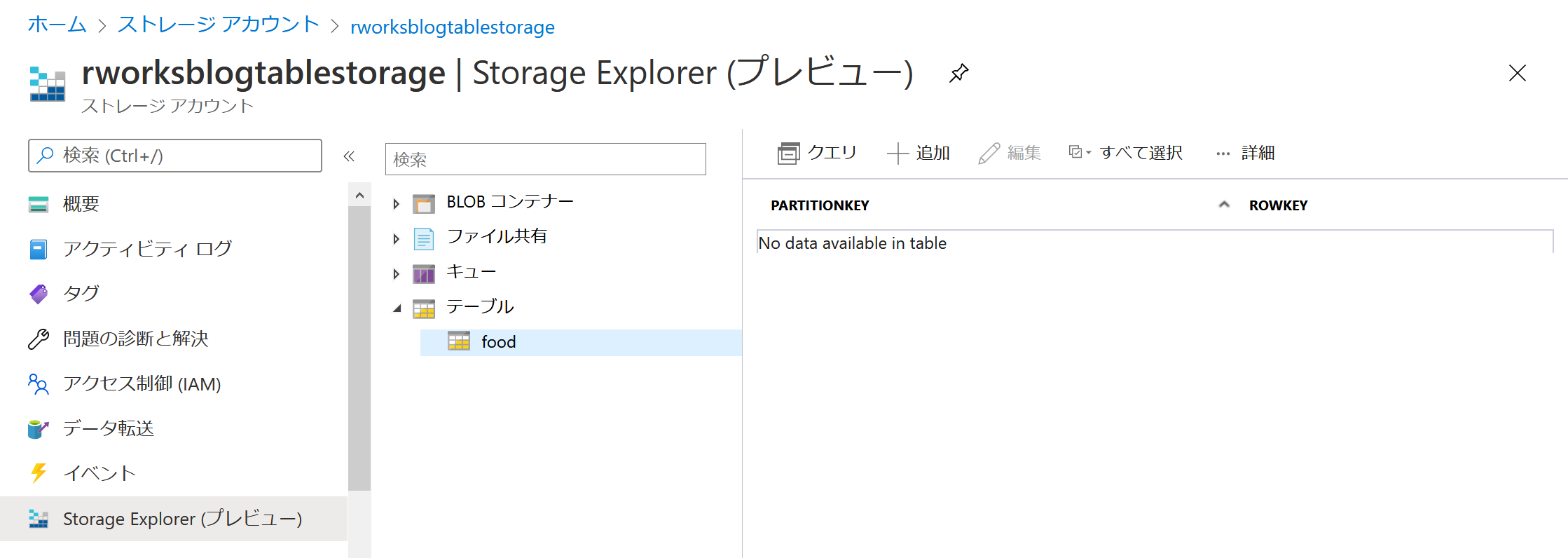1568x558 pixels.
Task: Open the 詳細 more options menu
Action: pyautogui.click(x=1245, y=153)
